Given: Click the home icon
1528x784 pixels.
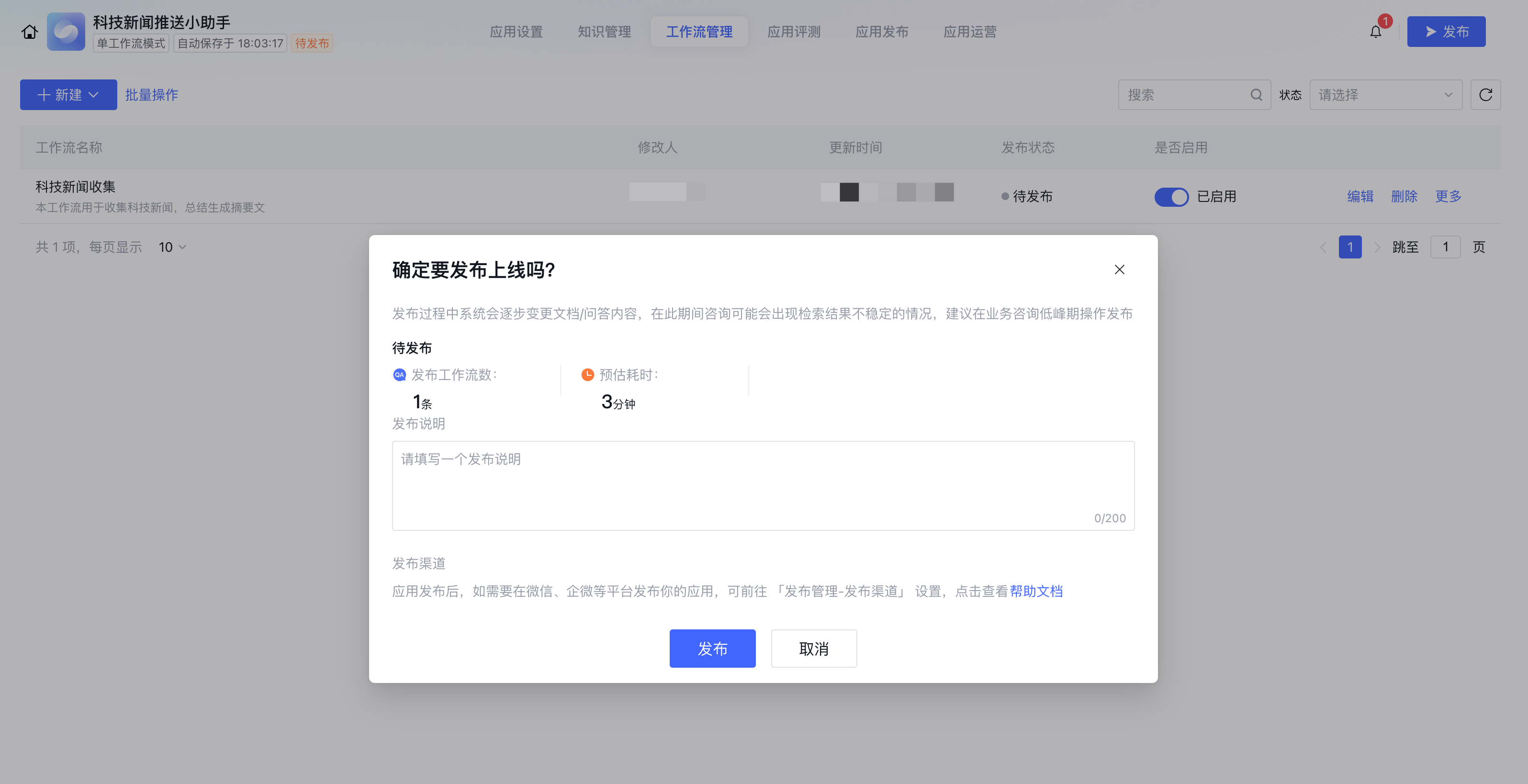Looking at the screenshot, I should click(x=30, y=32).
